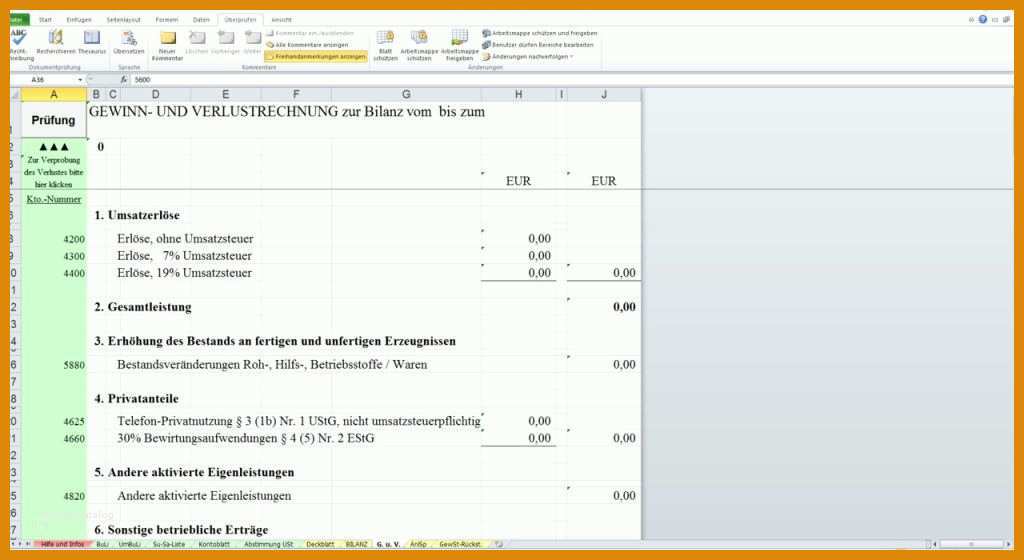Screen dimensions: 1024x560
Task: Open the Excel help question mark icon
Action: pyautogui.click(x=983, y=20)
